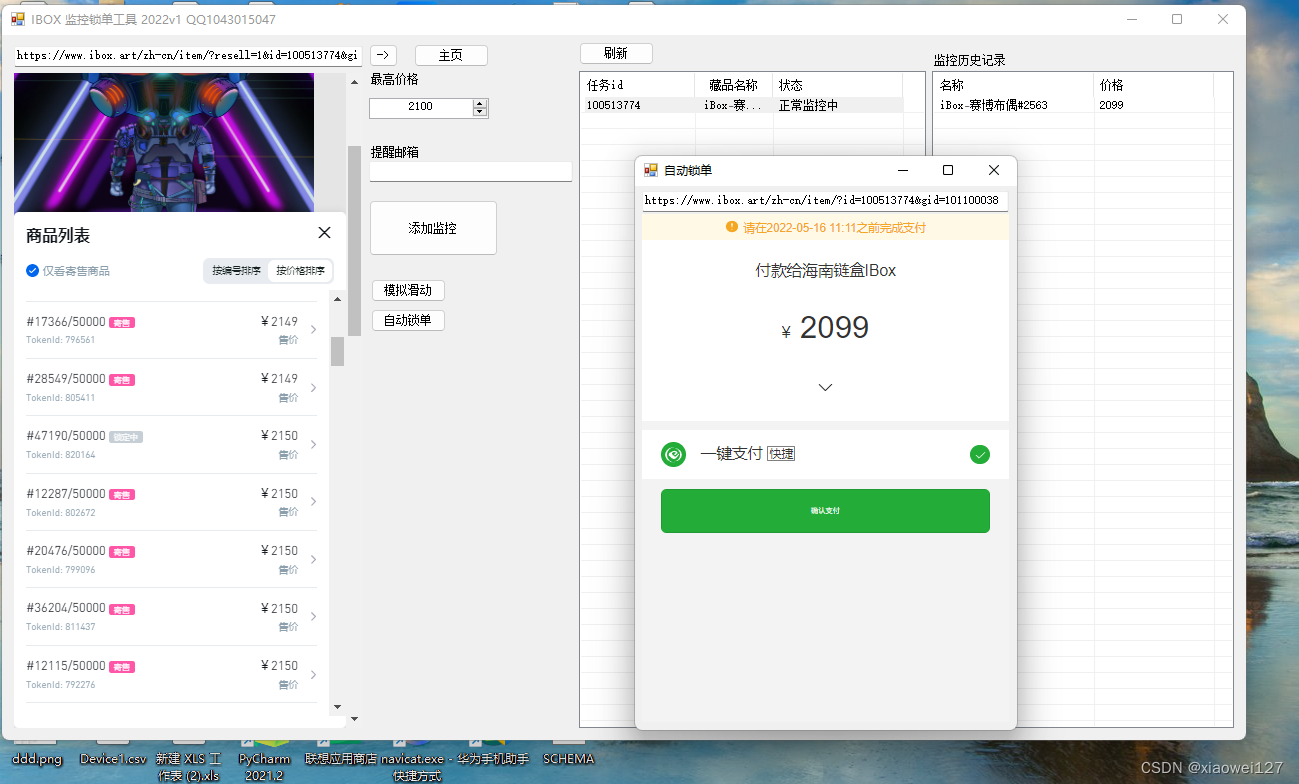
Task: Open chevron for item #17366/50000
Action: tap(314, 330)
